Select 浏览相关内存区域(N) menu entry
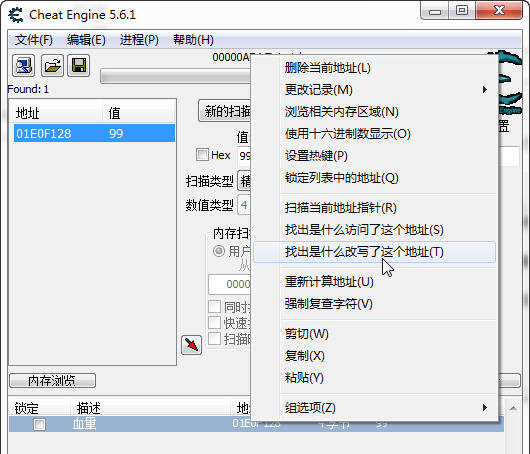 375,112
